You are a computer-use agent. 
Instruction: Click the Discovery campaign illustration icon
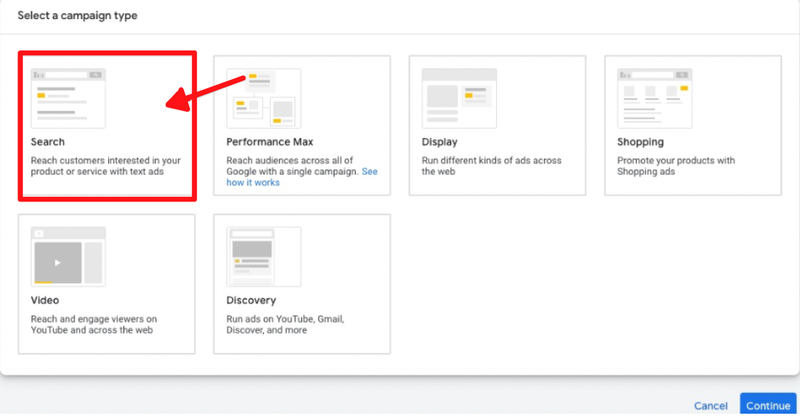point(263,255)
